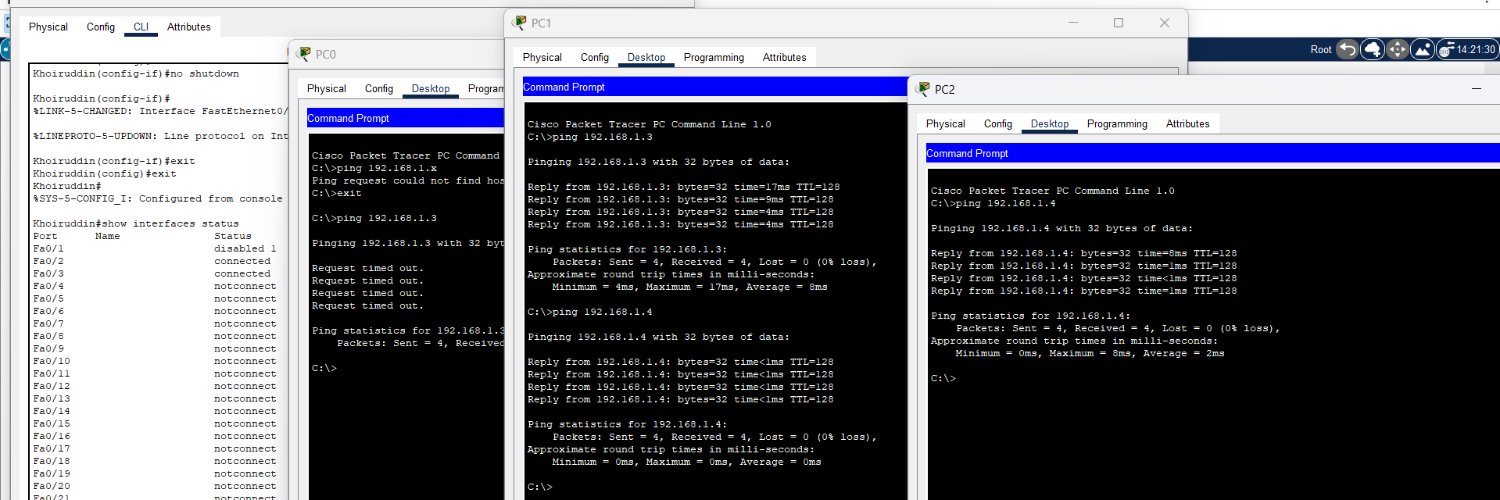Click the last 'C:\>' prompt in PC0
This screenshot has width=1500, height=500.
click(x=324, y=368)
